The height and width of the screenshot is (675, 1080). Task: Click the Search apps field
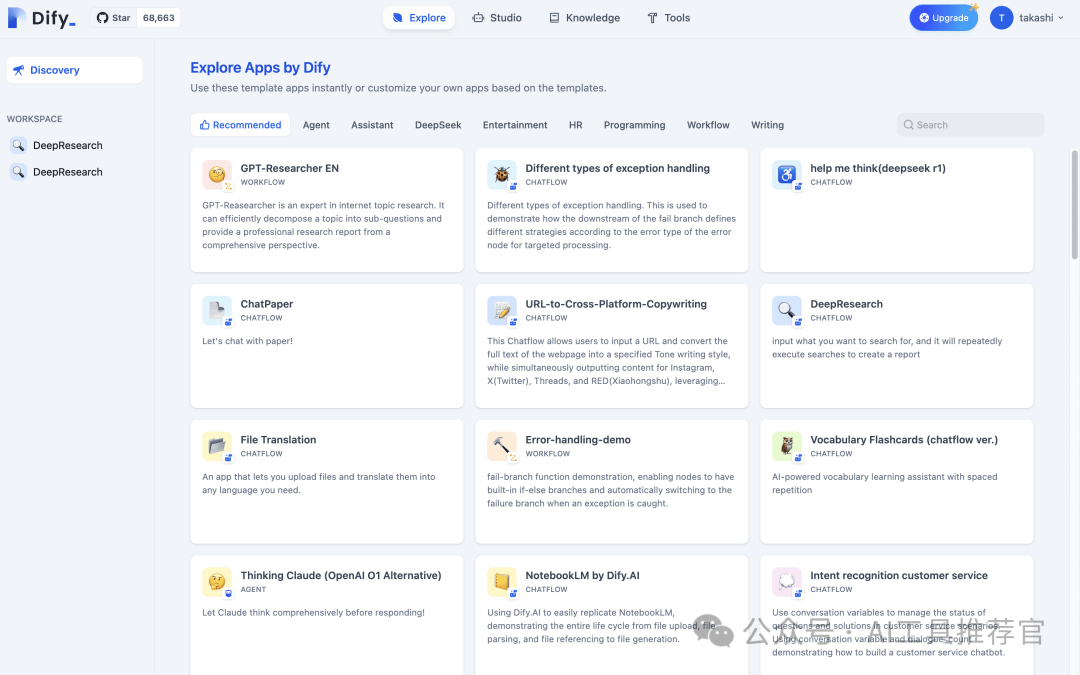click(x=970, y=125)
